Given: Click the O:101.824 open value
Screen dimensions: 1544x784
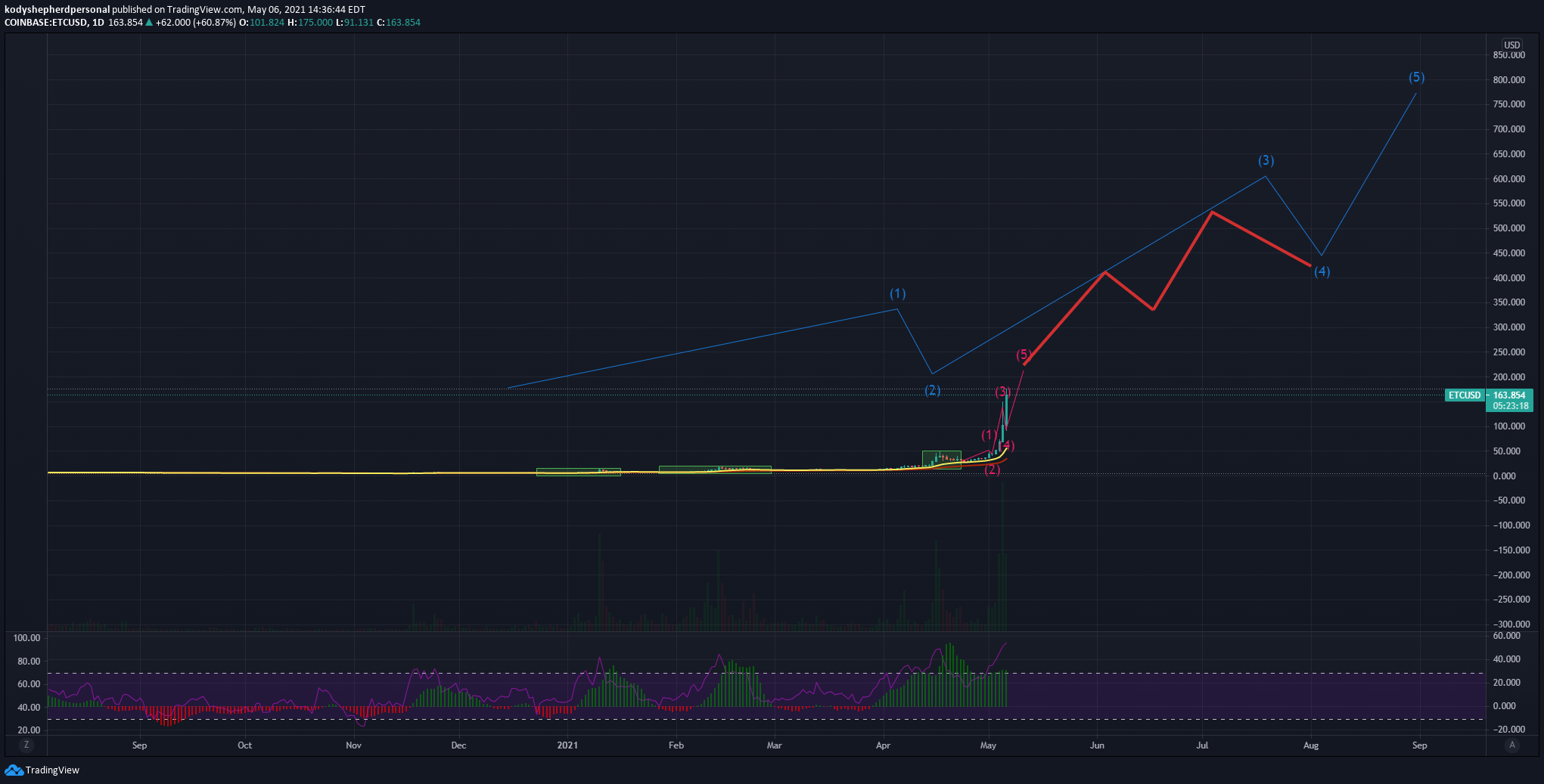Looking at the screenshot, I should pos(262,22).
